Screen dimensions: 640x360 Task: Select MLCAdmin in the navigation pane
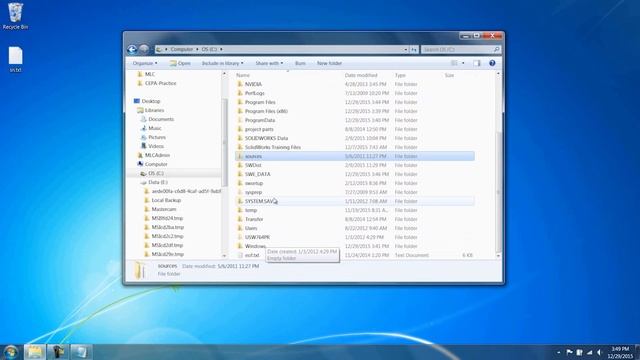(x=157, y=155)
